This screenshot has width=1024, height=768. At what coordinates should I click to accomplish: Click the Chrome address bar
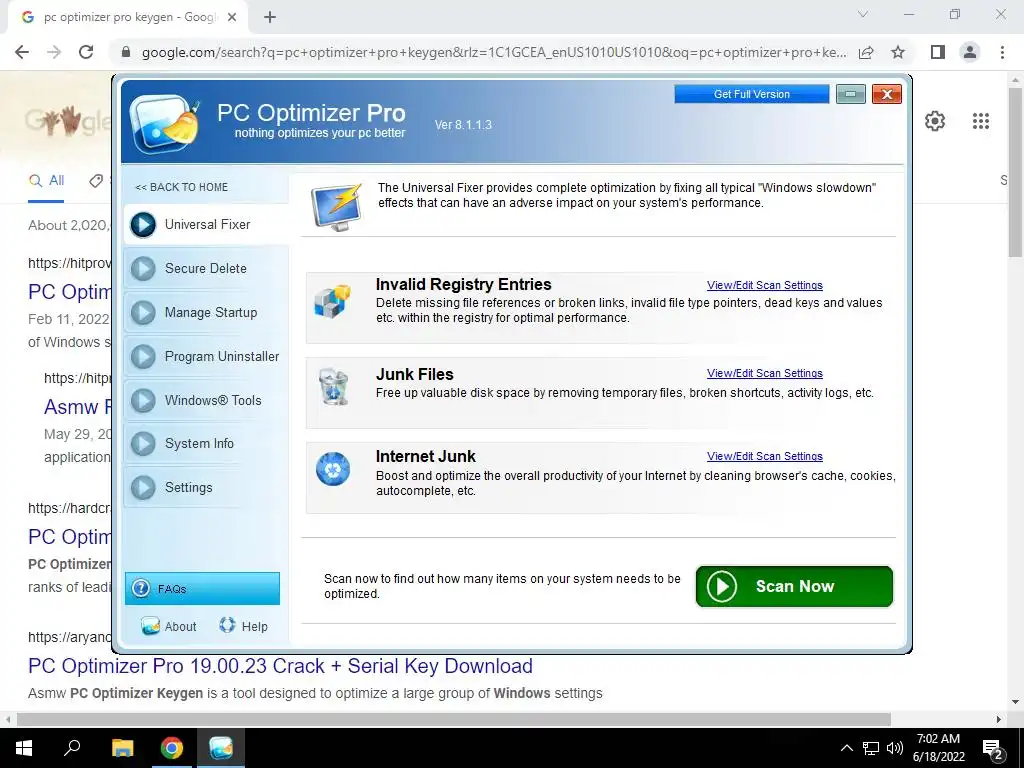pos(494,52)
